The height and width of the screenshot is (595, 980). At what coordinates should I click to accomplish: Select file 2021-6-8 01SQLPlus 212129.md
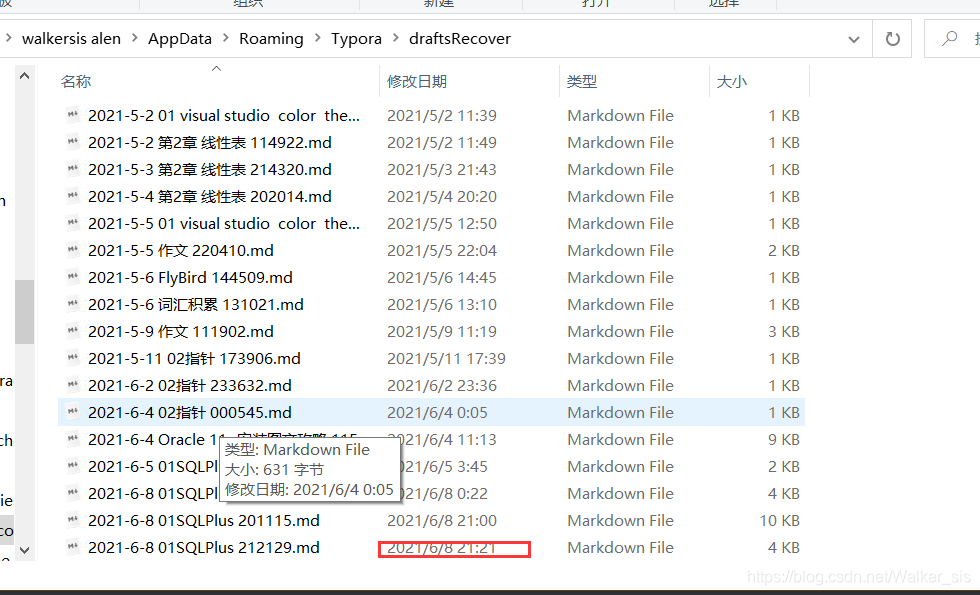pos(204,548)
